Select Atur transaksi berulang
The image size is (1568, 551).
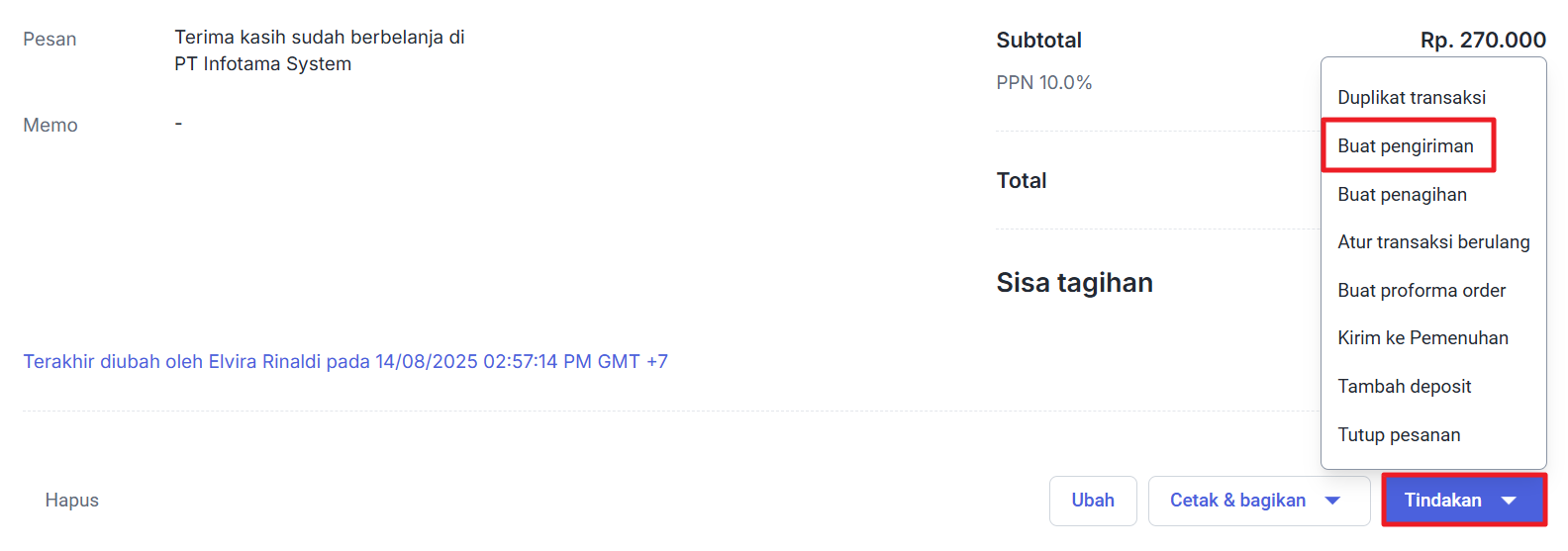click(1432, 242)
